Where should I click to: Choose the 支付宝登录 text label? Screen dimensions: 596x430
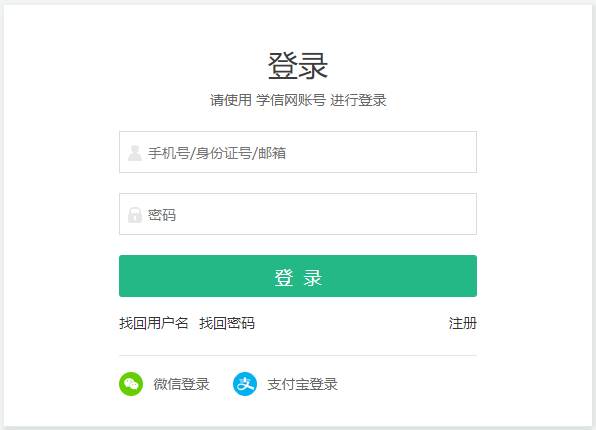[302, 384]
